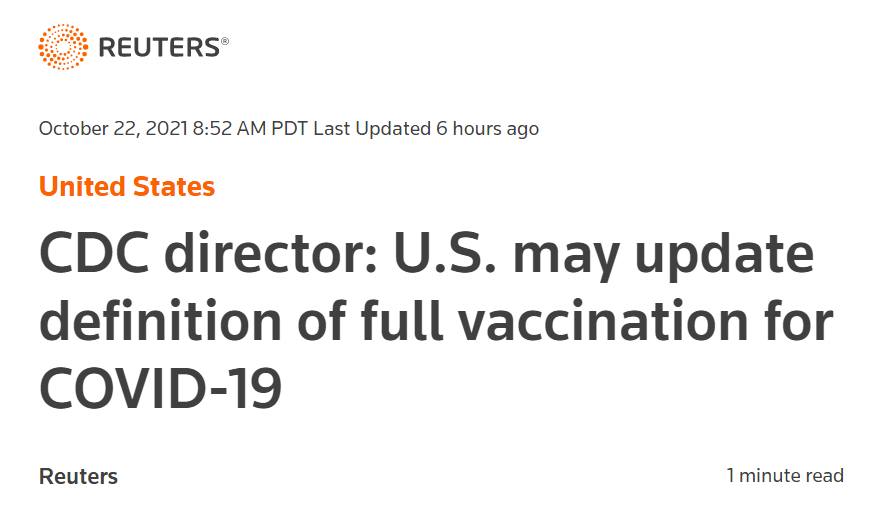883x519 pixels.
Task: Open the Reuters author byline
Action: [x=78, y=476]
